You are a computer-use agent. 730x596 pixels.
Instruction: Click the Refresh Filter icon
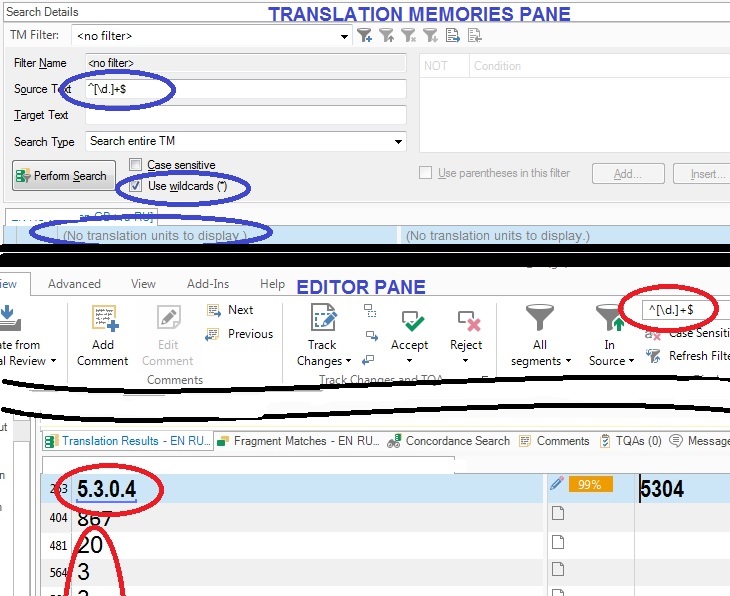(653, 356)
